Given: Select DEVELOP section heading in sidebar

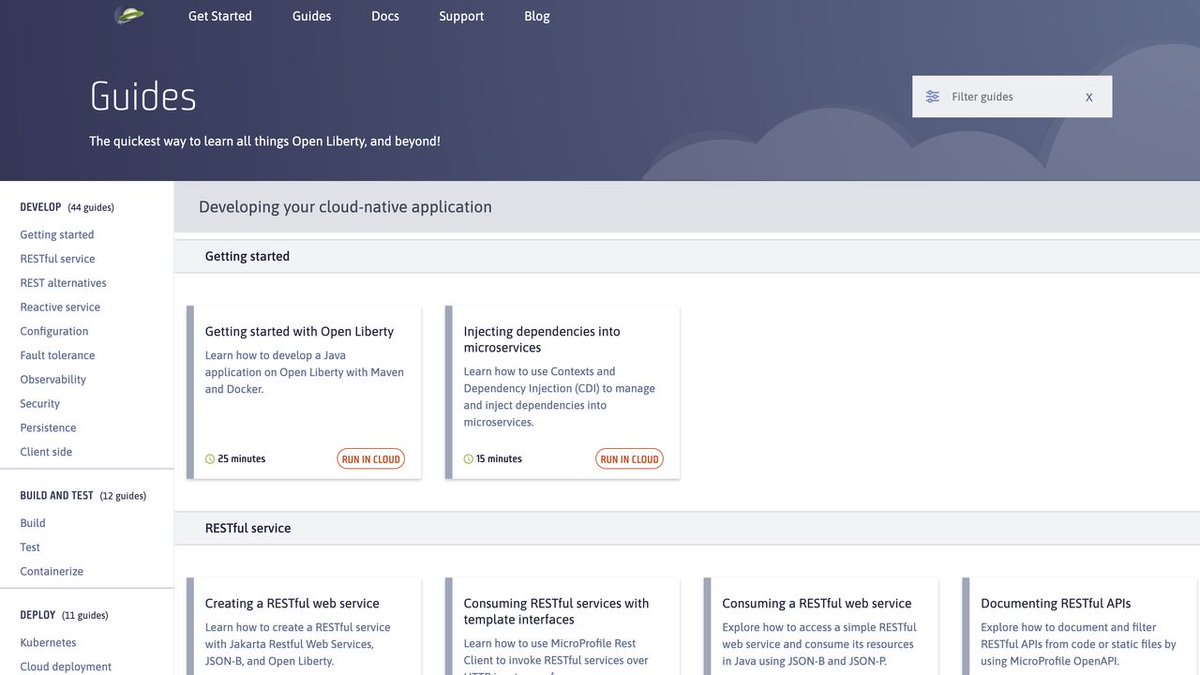Looking at the screenshot, I should coord(41,207).
